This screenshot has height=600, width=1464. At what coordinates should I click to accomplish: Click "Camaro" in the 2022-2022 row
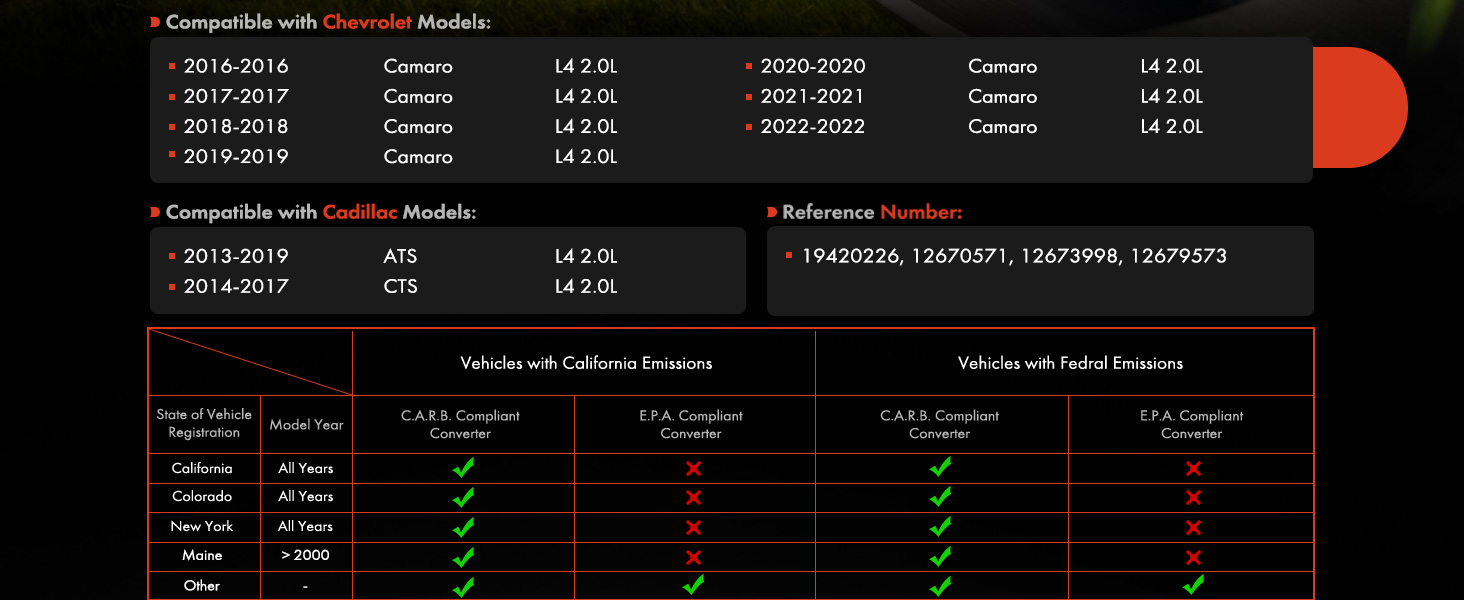click(x=1003, y=126)
